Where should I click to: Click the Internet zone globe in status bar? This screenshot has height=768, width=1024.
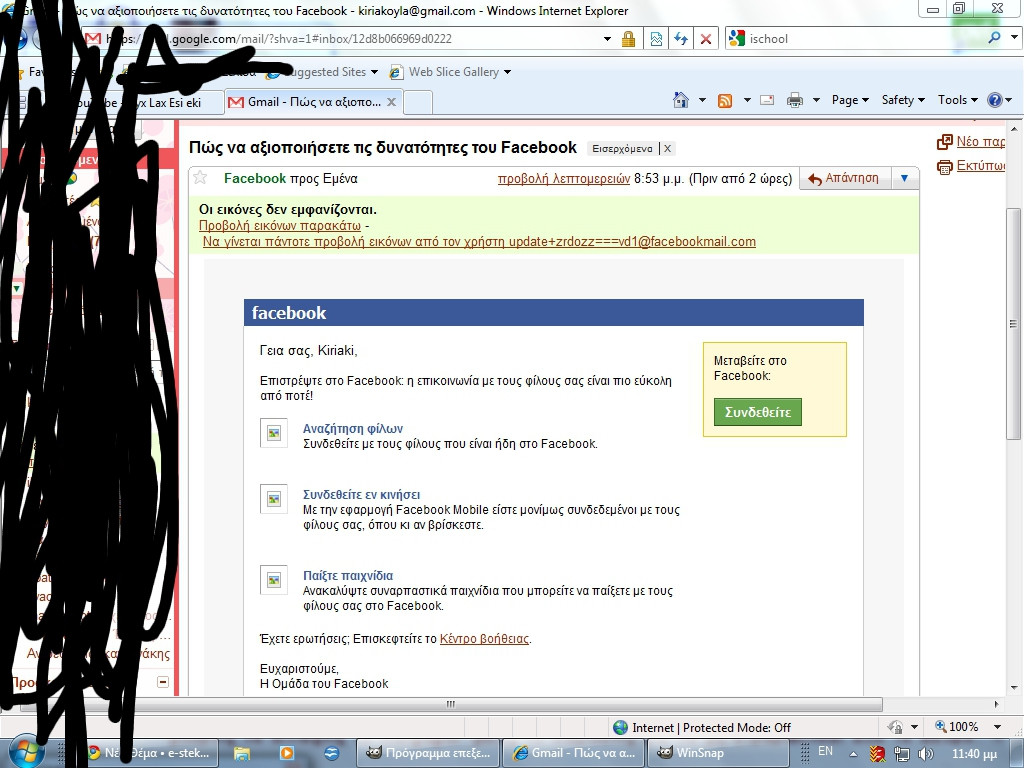pyautogui.click(x=620, y=727)
